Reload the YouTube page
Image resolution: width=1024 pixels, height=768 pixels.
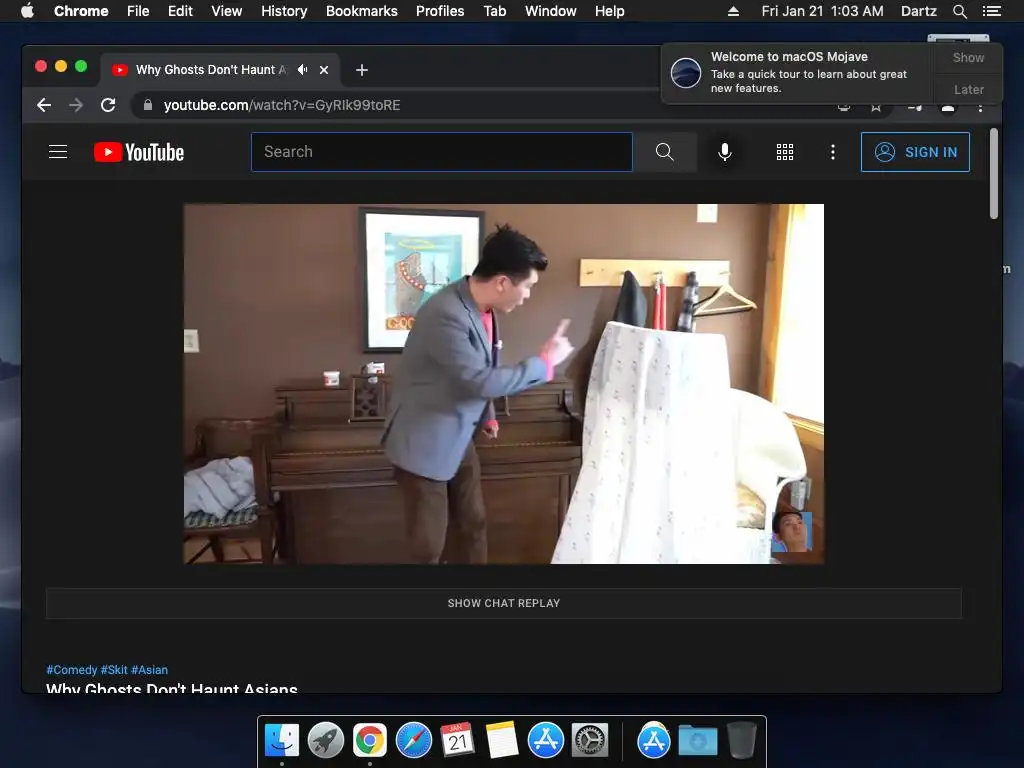point(108,105)
